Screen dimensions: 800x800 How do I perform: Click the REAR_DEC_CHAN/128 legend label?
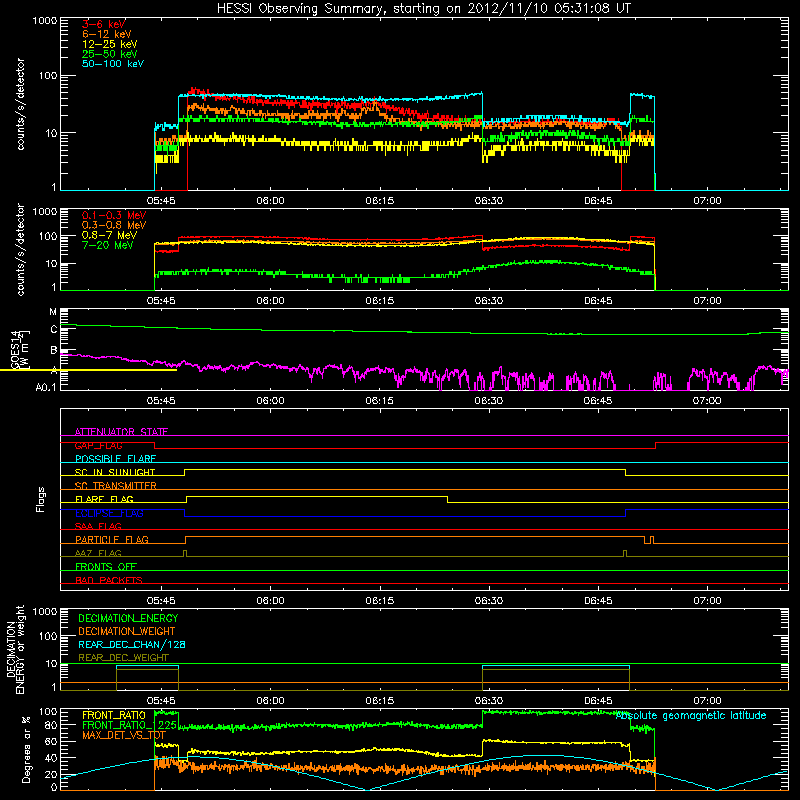pos(132,644)
